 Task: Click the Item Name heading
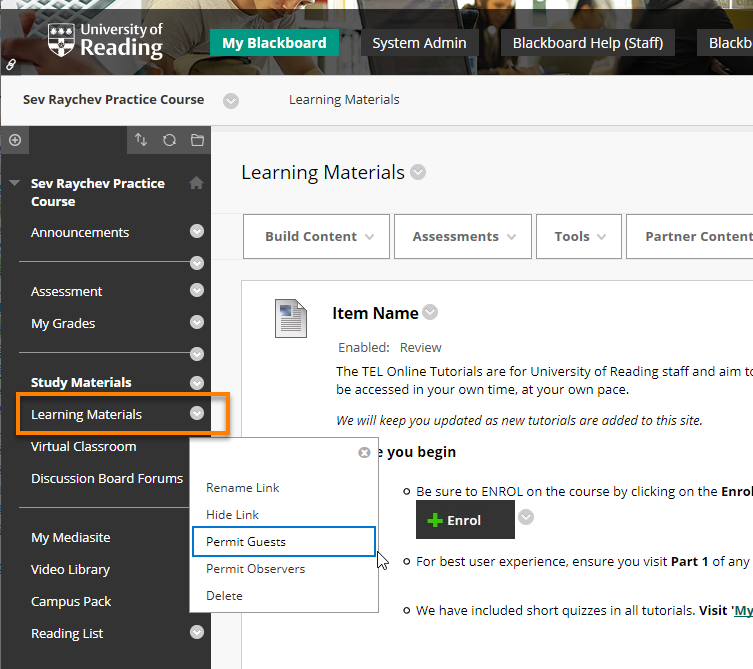375,313
